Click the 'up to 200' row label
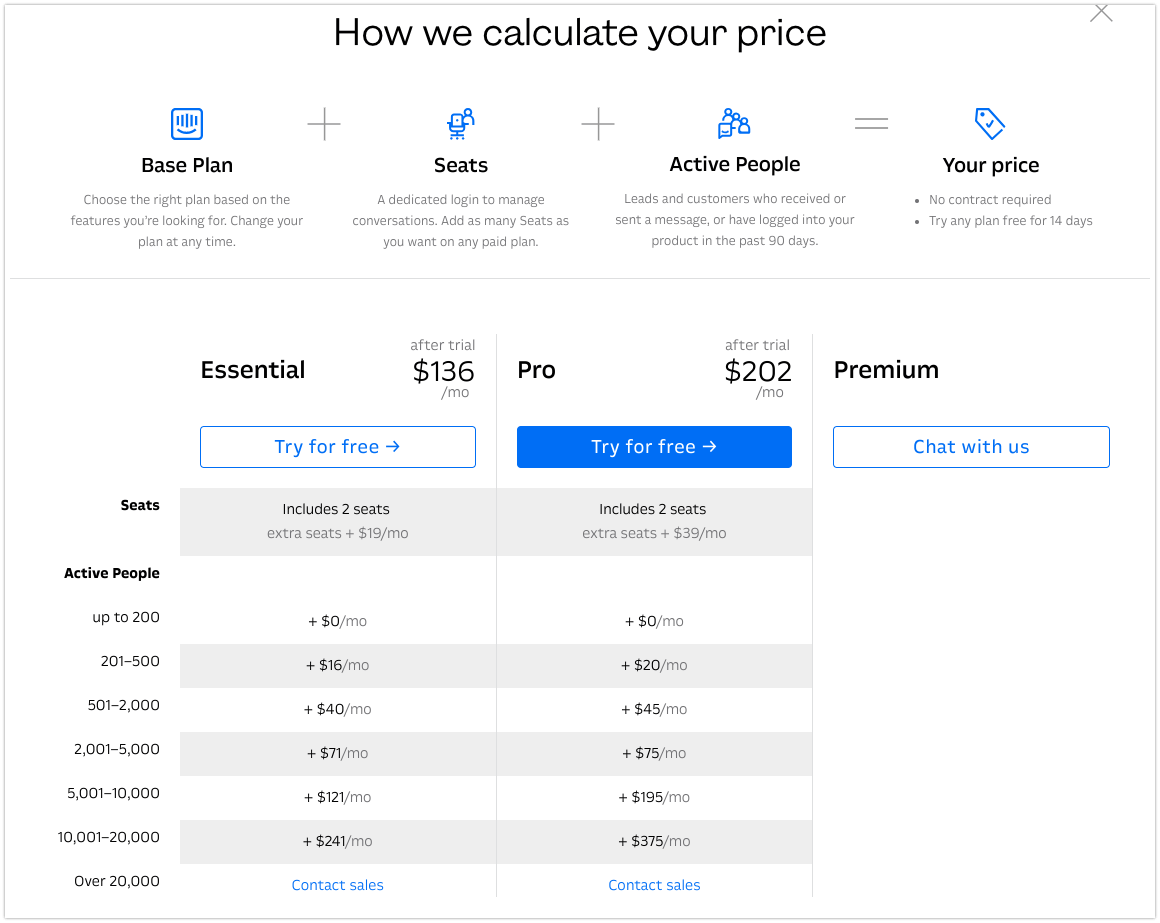The height and width of the screenshot is (923, 1160). coord(126,618)
